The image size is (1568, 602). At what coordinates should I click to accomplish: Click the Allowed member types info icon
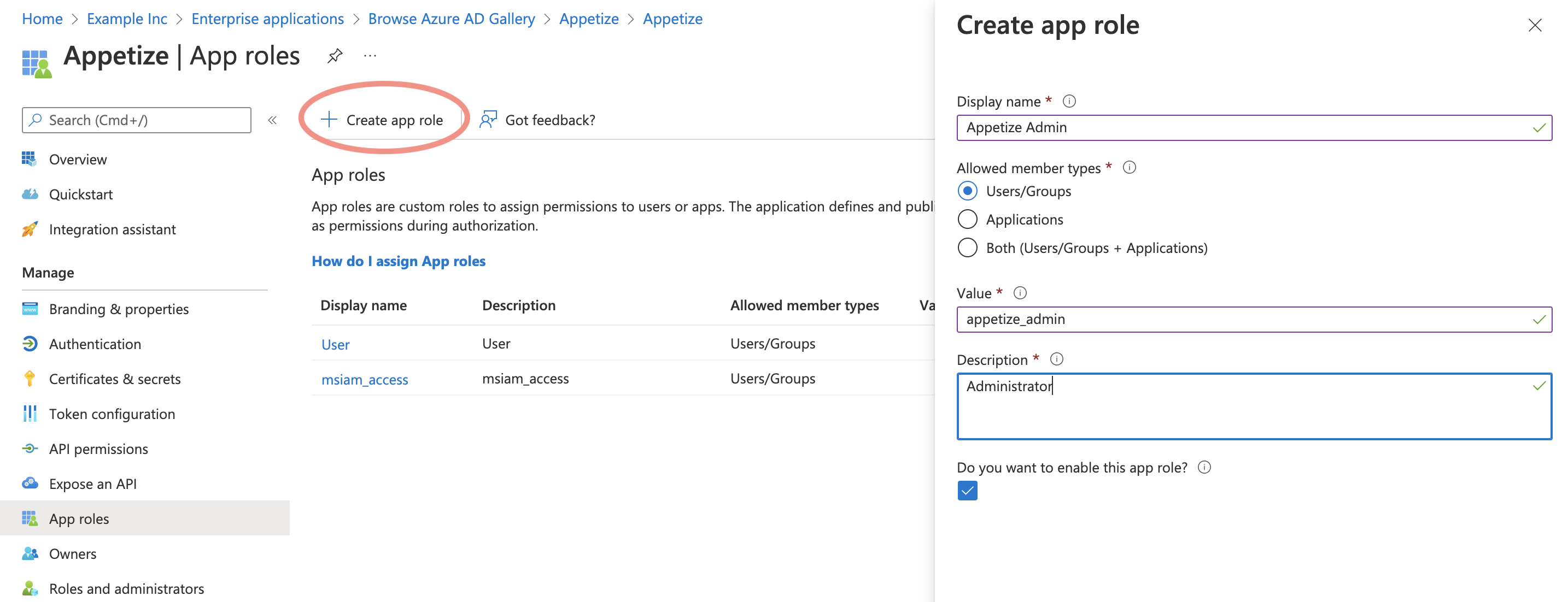[1129, 168]
